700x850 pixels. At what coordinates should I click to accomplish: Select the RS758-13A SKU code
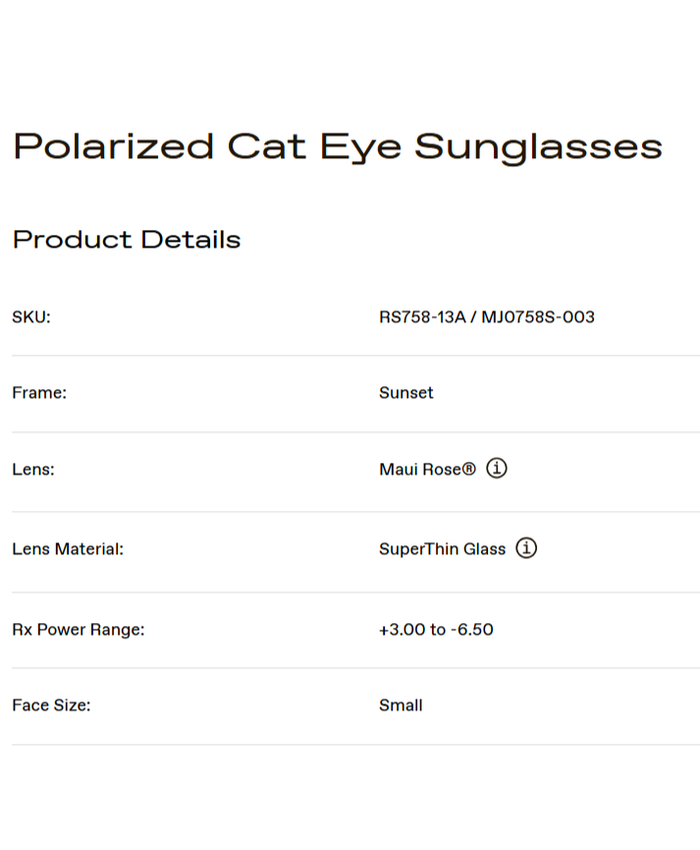423,317
